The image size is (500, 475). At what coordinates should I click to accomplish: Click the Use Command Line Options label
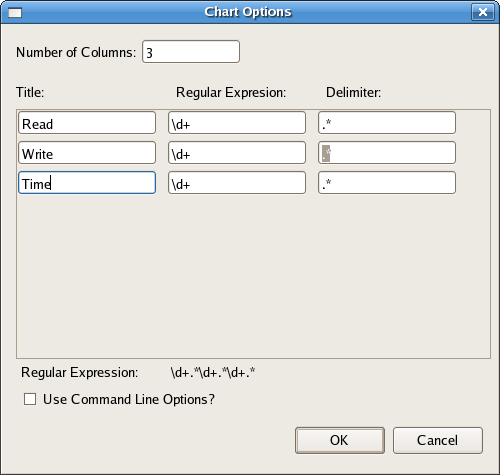tap(129, 399)
